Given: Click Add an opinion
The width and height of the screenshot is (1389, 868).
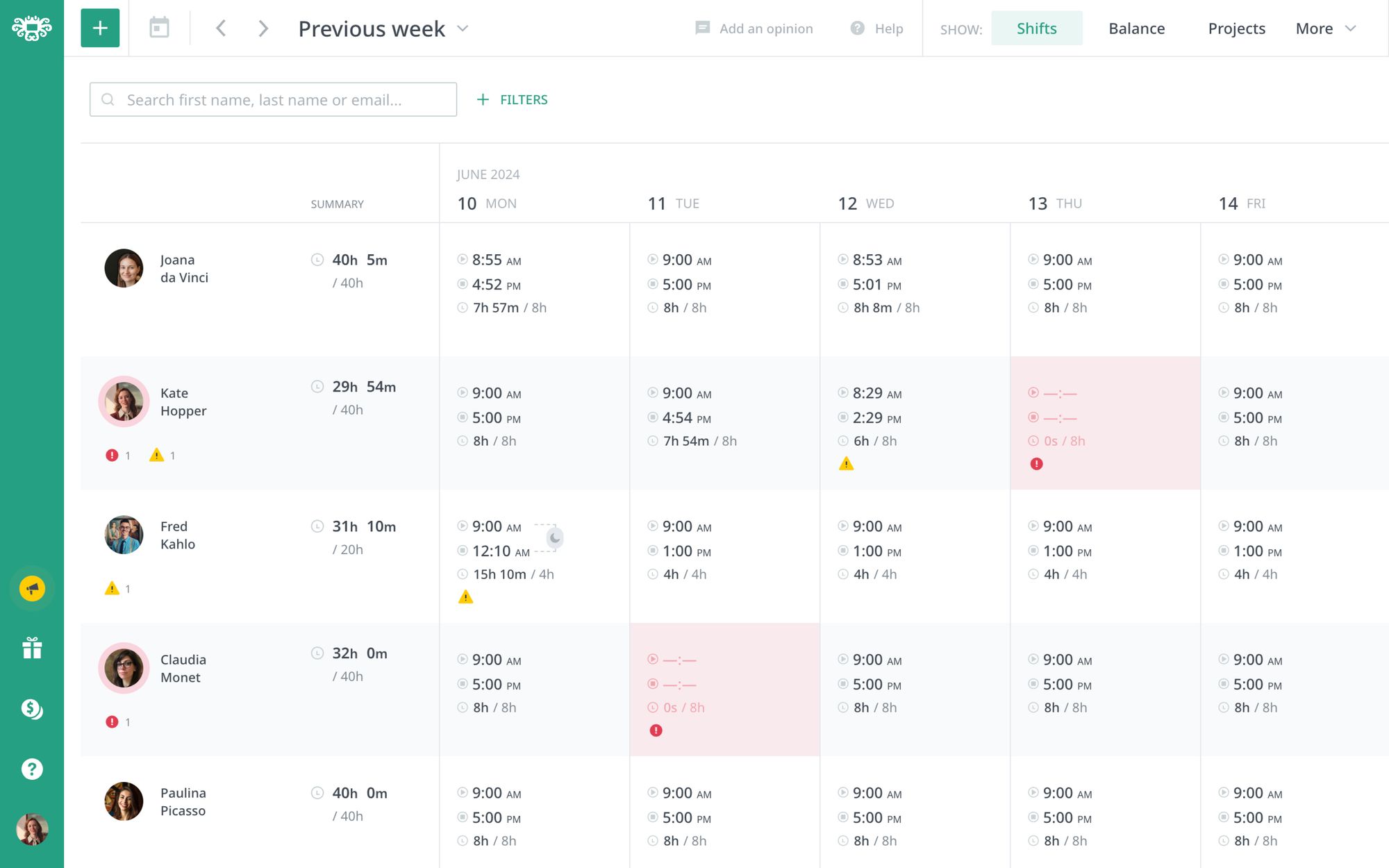Looking at the screenshot, I should coord(754,28).
